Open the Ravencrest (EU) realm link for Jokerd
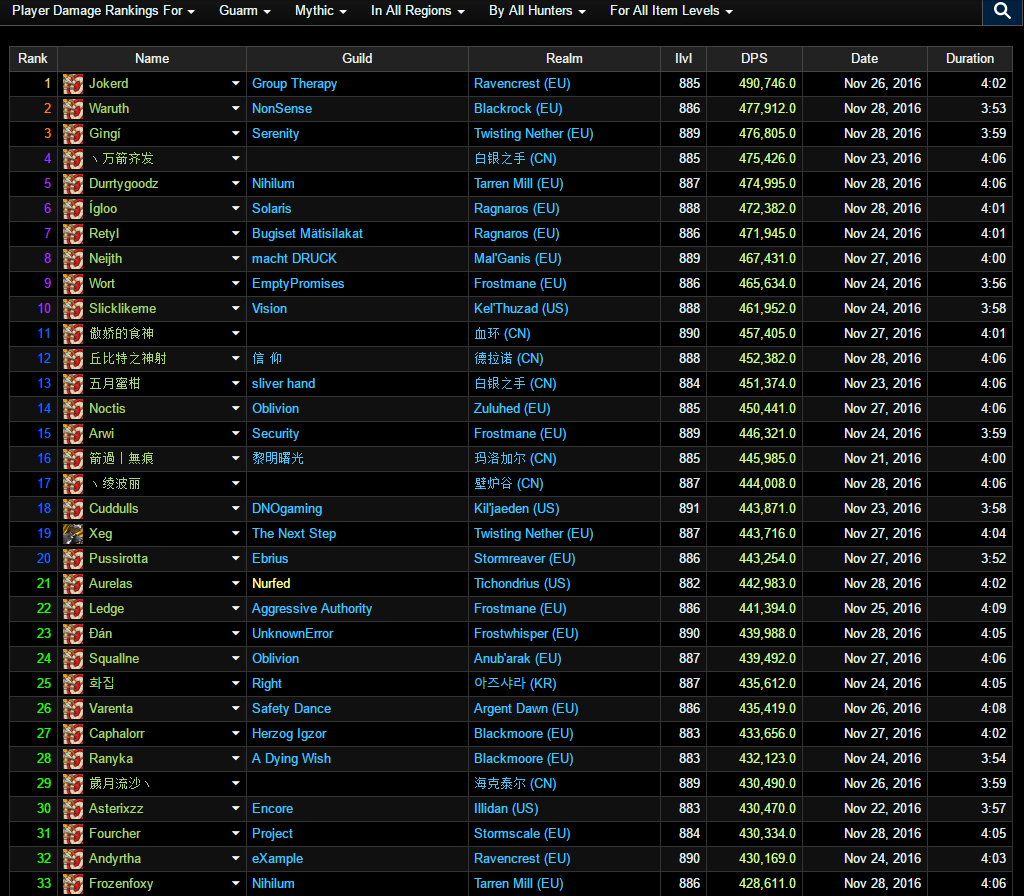1024x896 pixels. coord(522,84)
